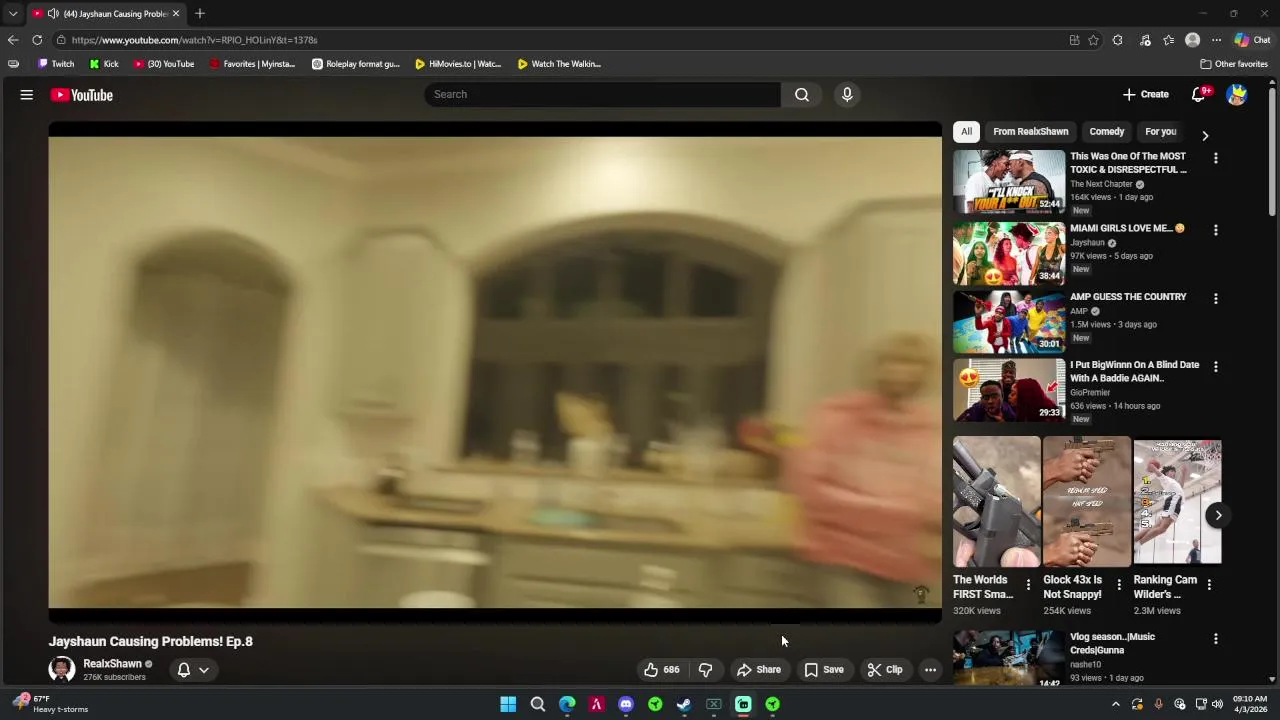Image resolution: width=1280 pixels, height=720 pixels.
Task: Expand hidden system tray icons
Action: [1116, 704]
